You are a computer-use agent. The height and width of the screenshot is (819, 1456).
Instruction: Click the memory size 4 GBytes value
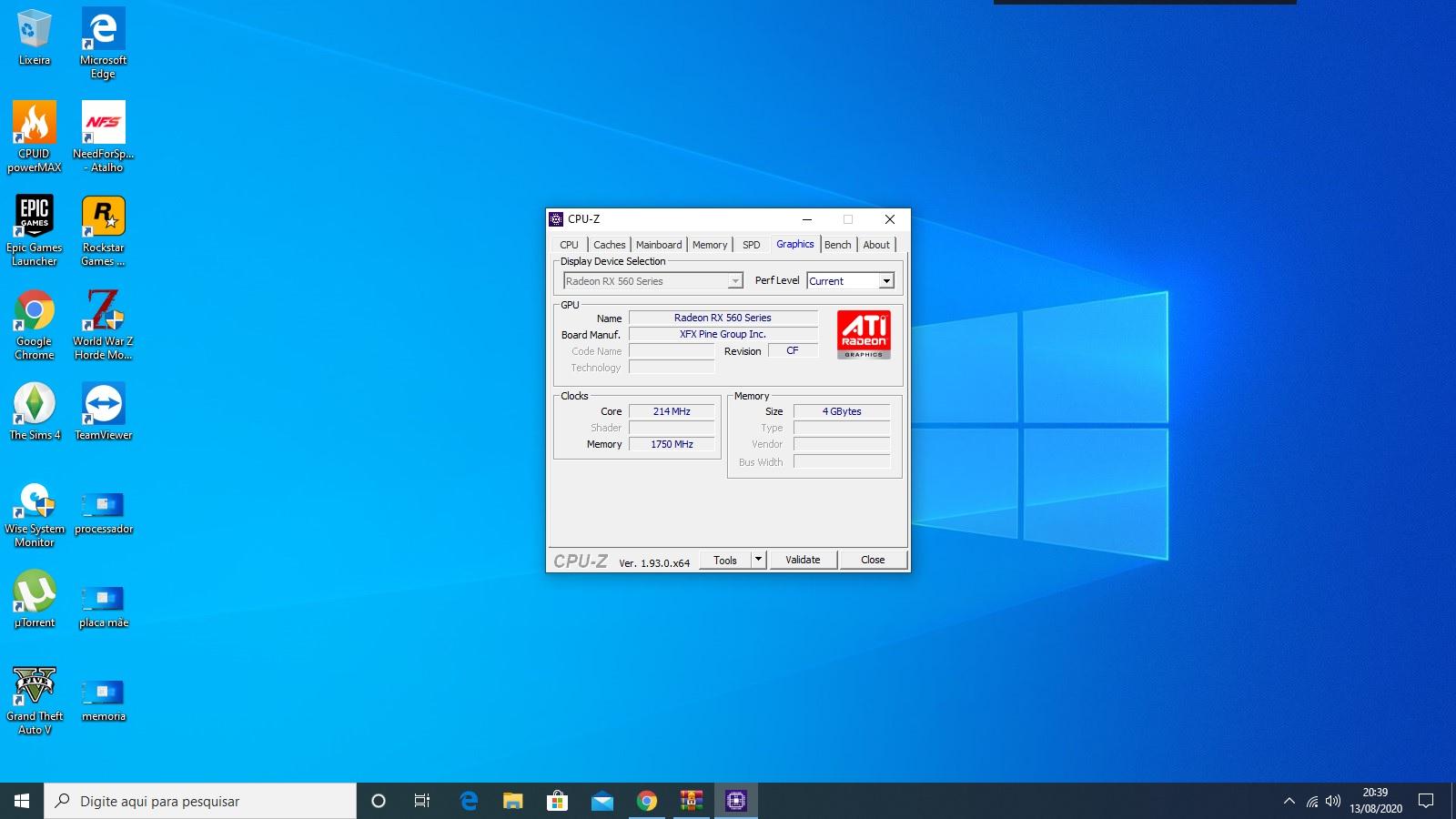(x=842, y=411)
